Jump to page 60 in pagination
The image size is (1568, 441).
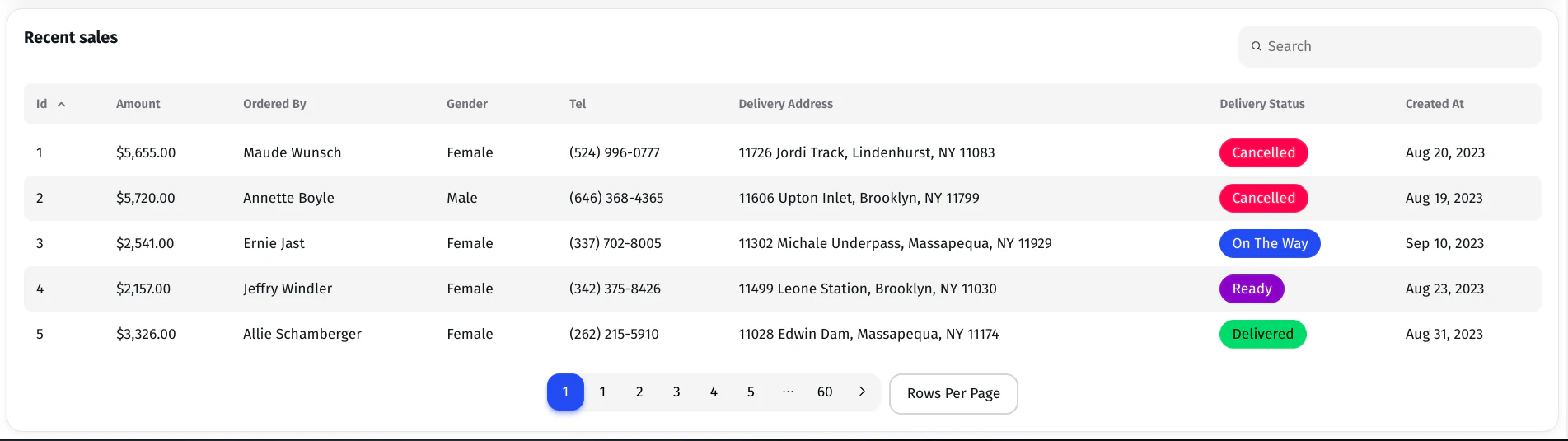pos(825,392)
